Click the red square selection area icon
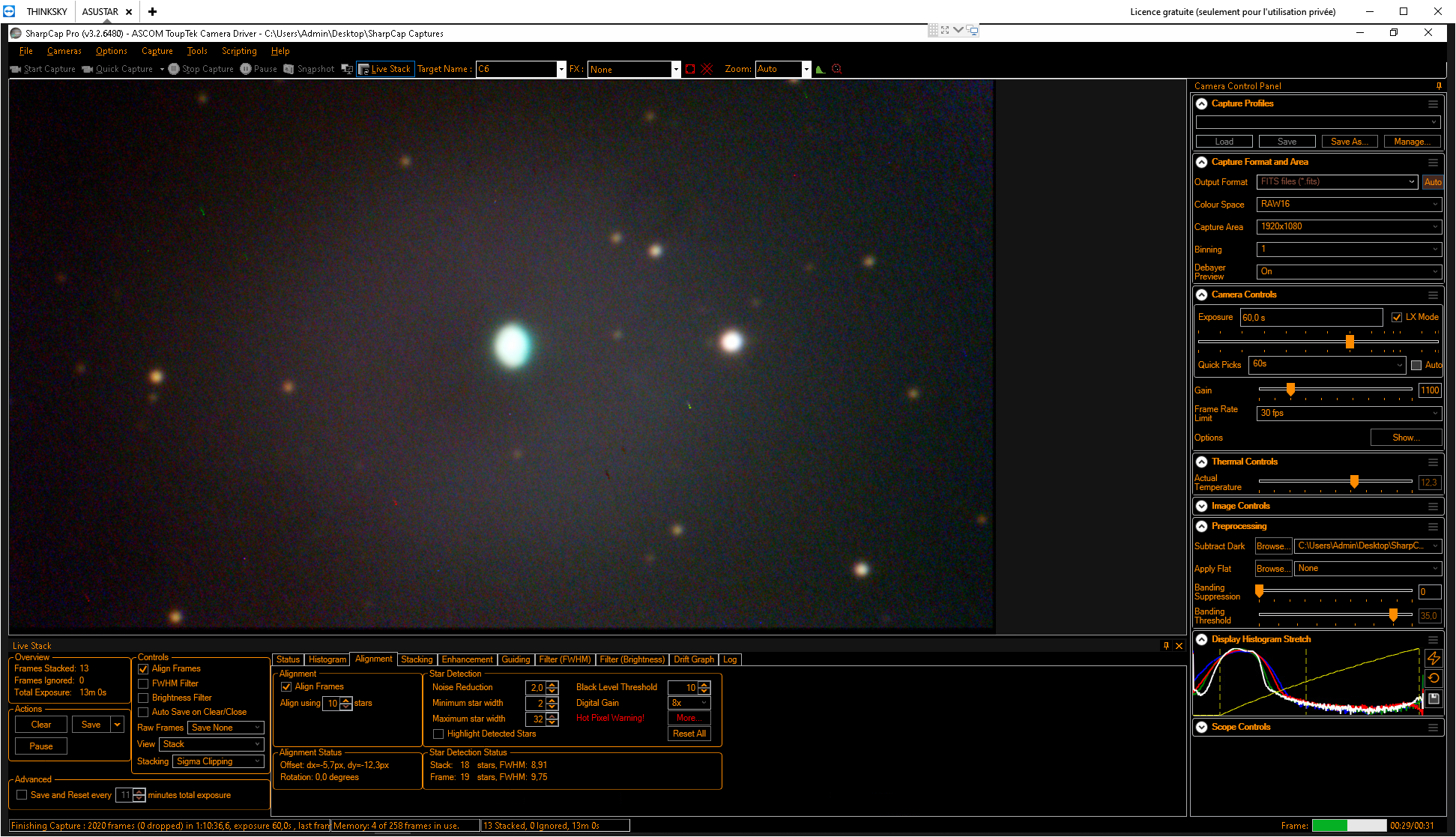This screenshot has width=1456, height=837. point(690,69)
